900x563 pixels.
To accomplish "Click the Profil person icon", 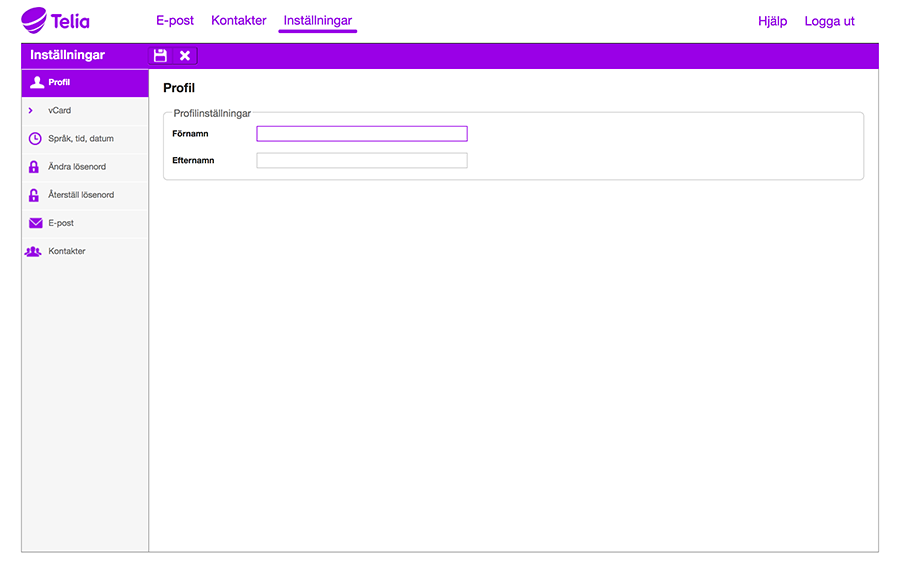I will [37, 82].
